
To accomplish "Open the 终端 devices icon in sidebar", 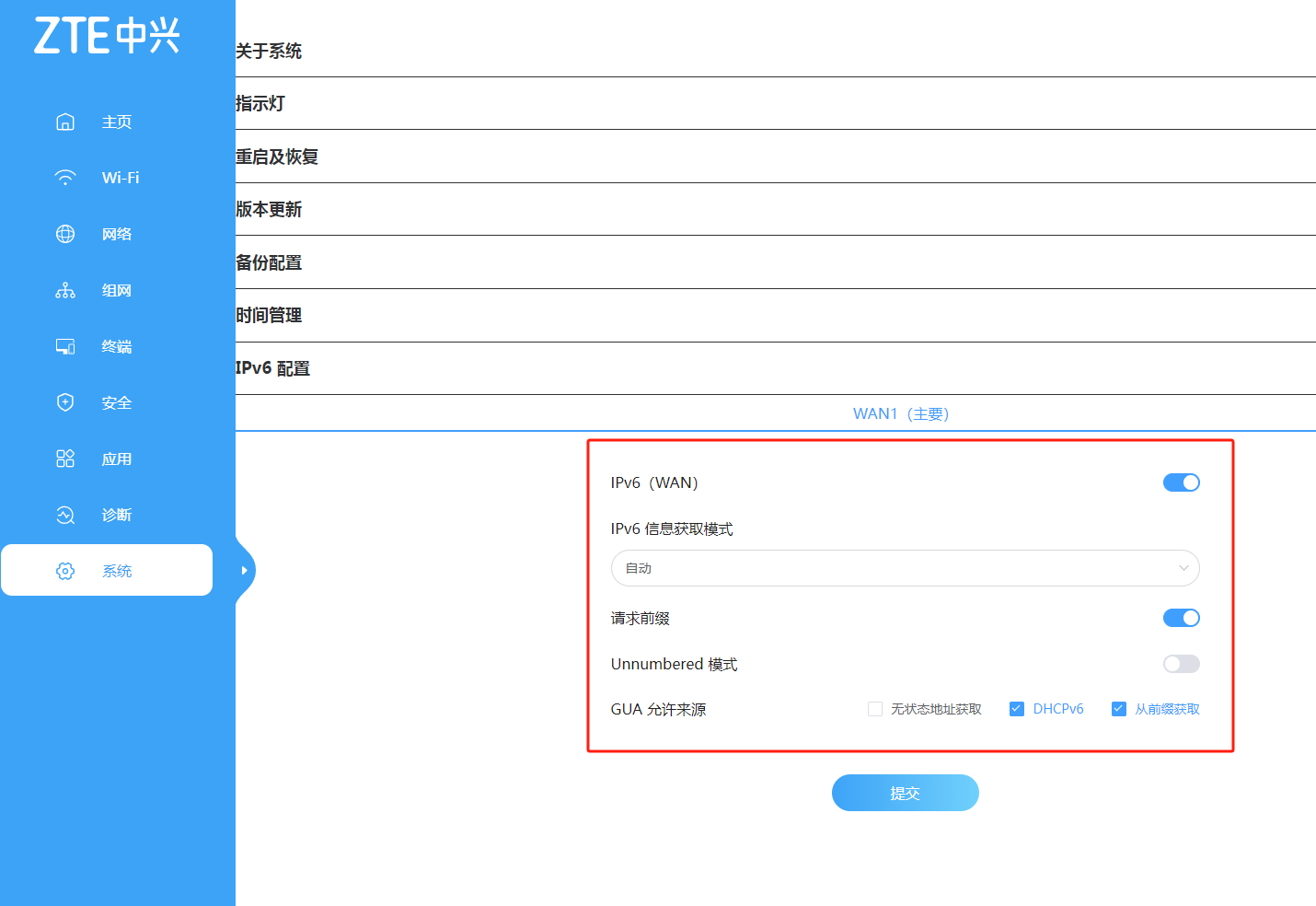I will point(65,346).
